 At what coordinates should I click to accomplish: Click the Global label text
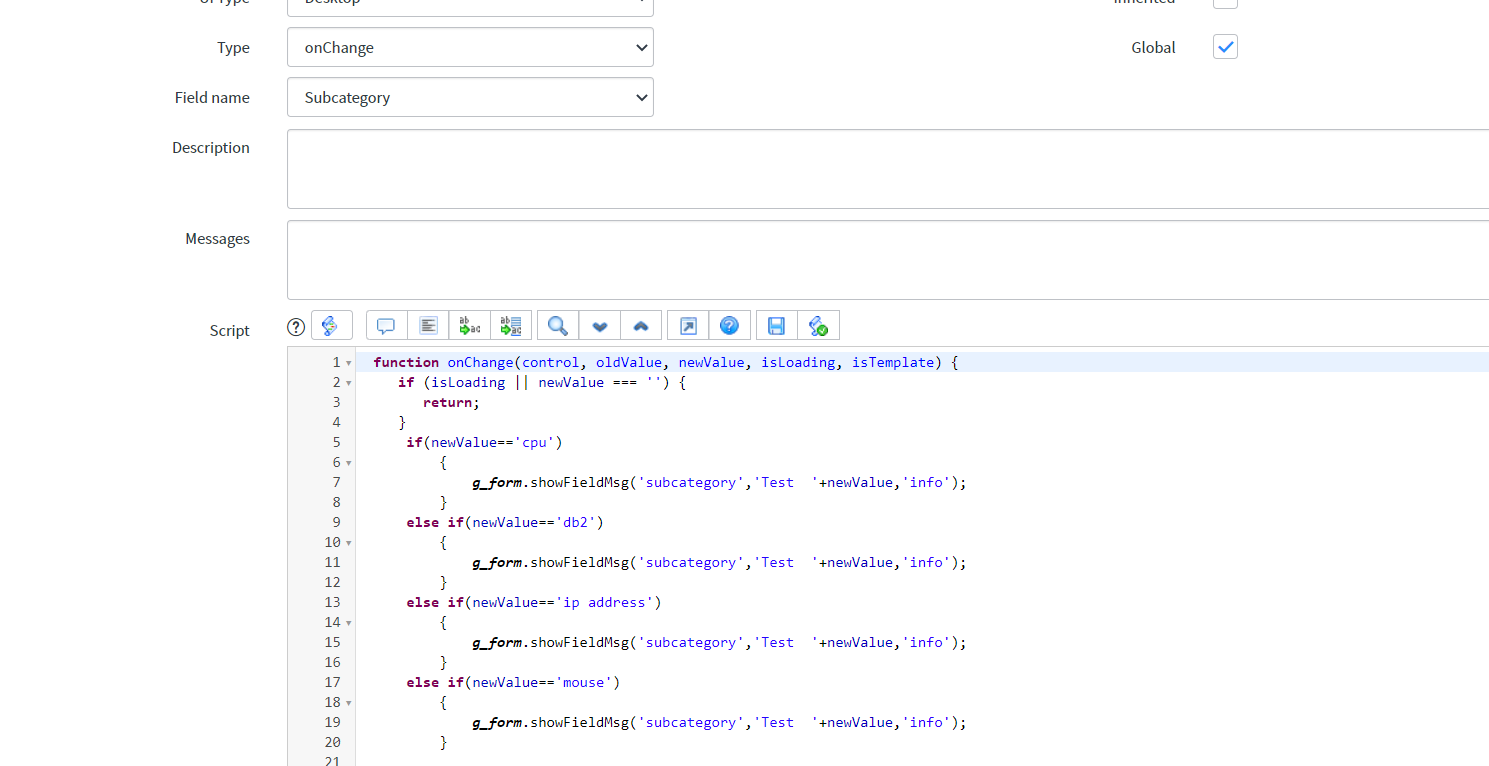tap(1153, 47)
